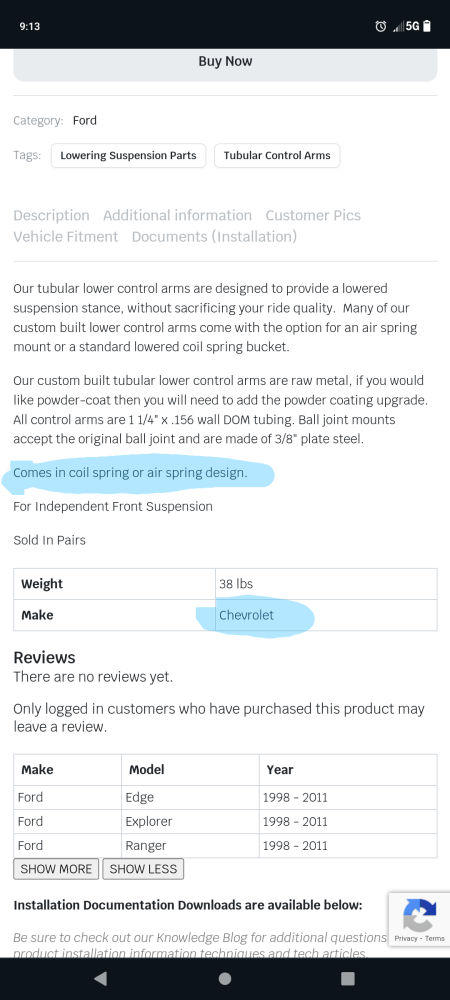Open the Lowering Suspension Parts tag
This screenshot has height=1000, width=450.
coord(128,155)
